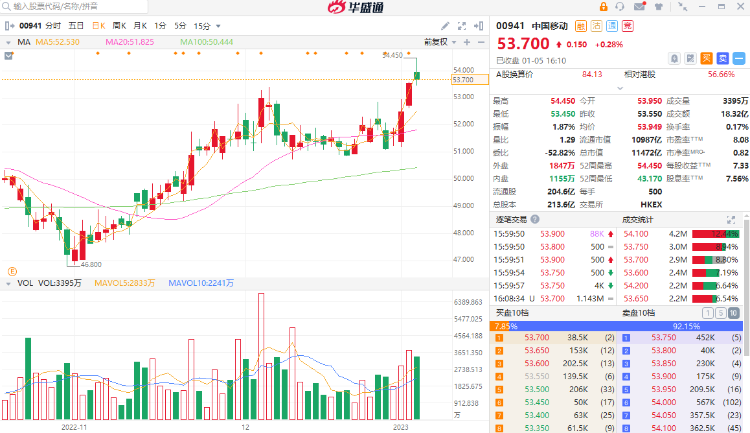Open the orange lock icon
This screenshot has height=433, width=750.
tap(604, 7)
